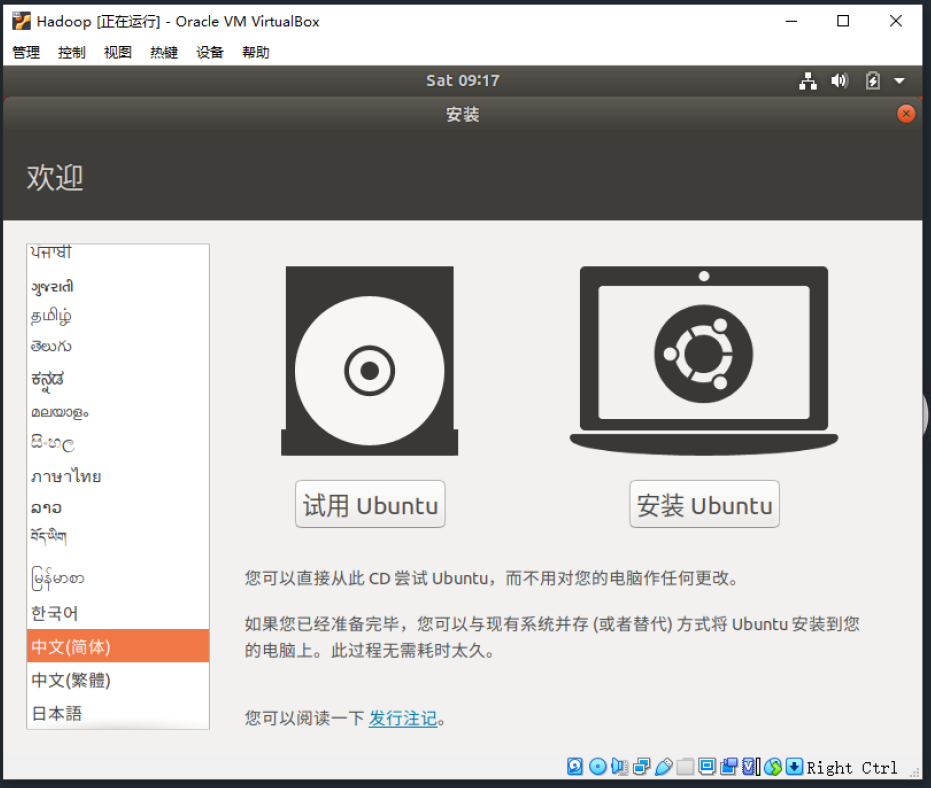Select മലയാളം in language list

click(118, 412)
